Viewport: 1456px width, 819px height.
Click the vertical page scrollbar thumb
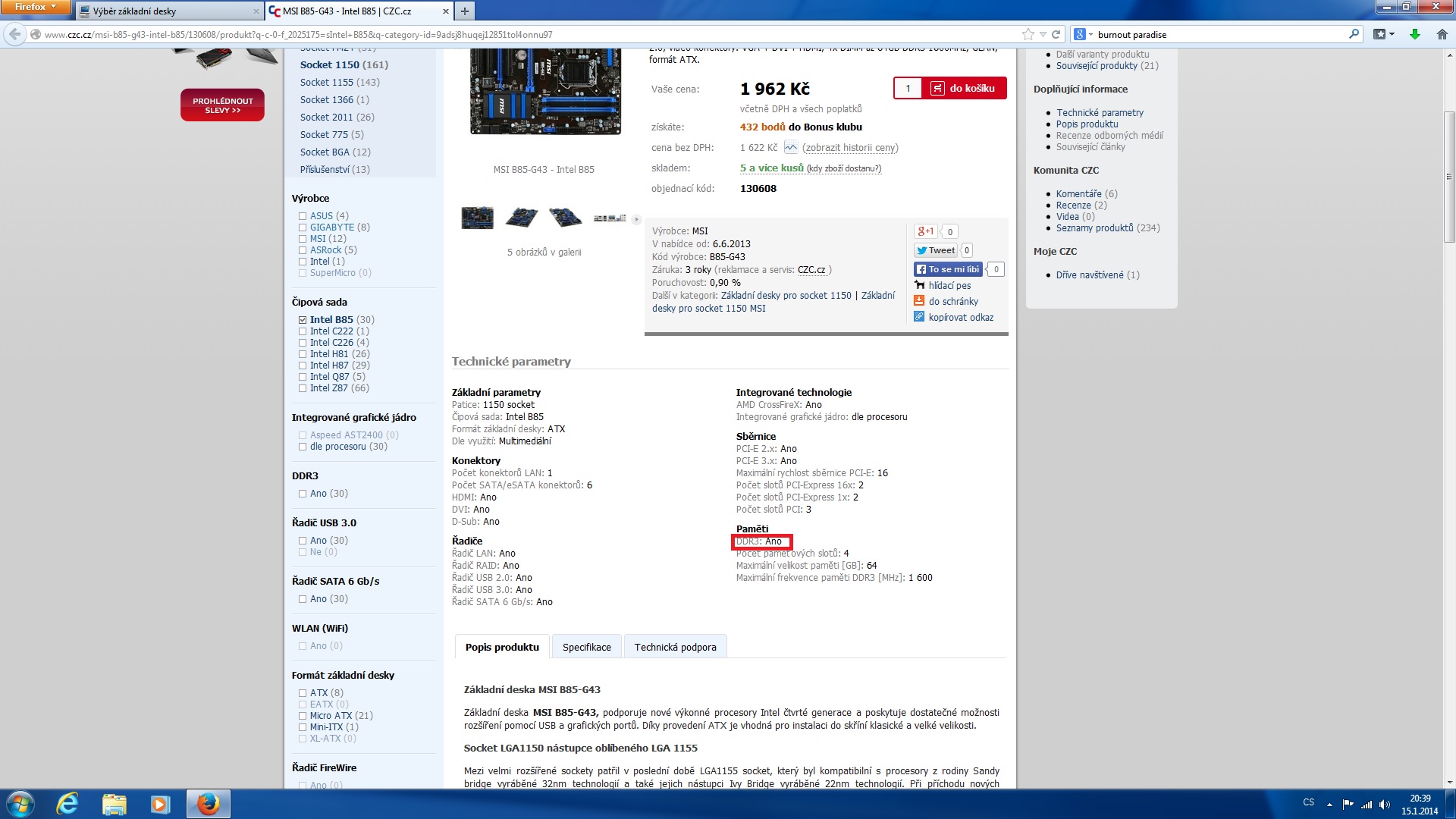coord(1449,177)
